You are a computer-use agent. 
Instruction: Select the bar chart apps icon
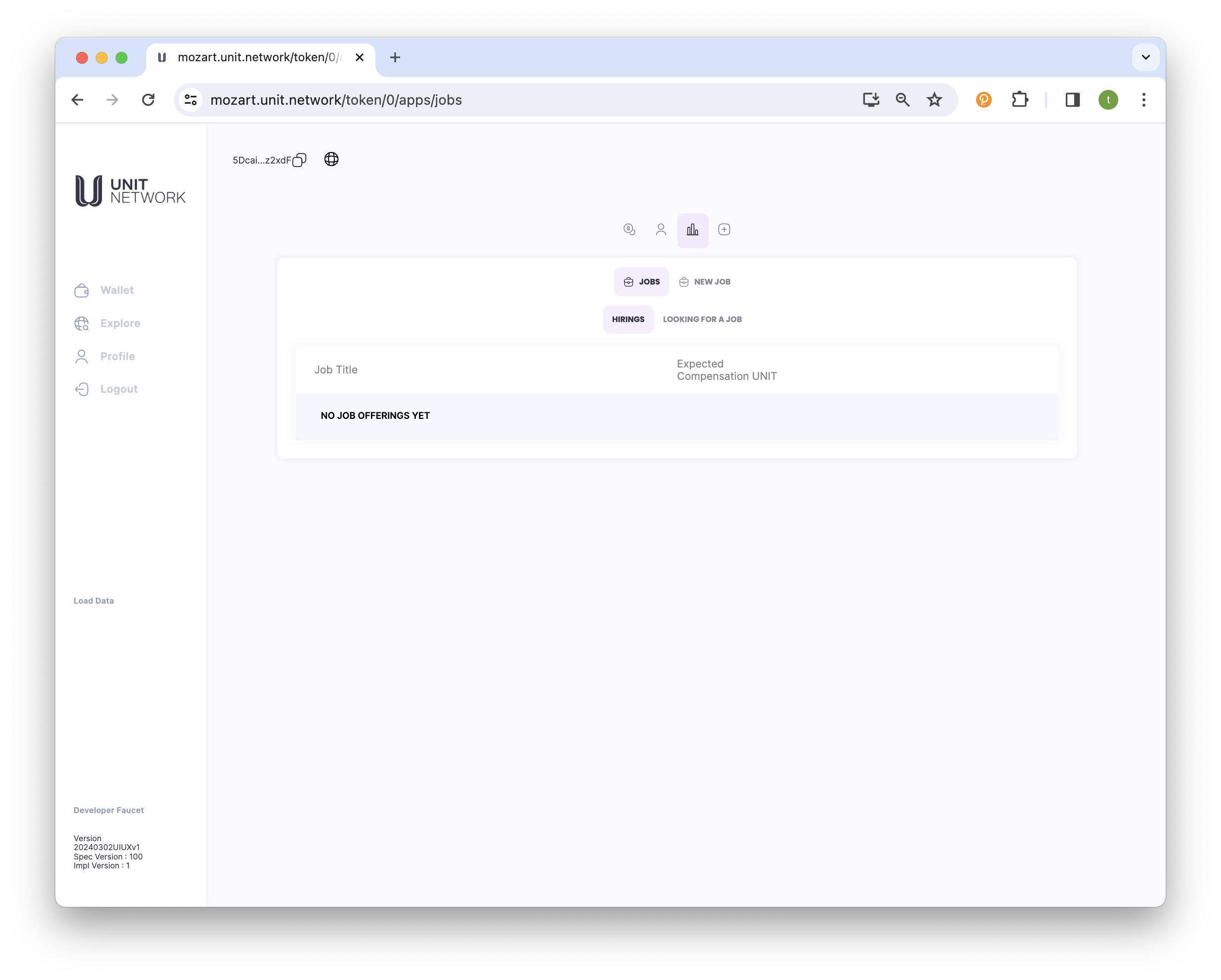(x=692, y=230)
